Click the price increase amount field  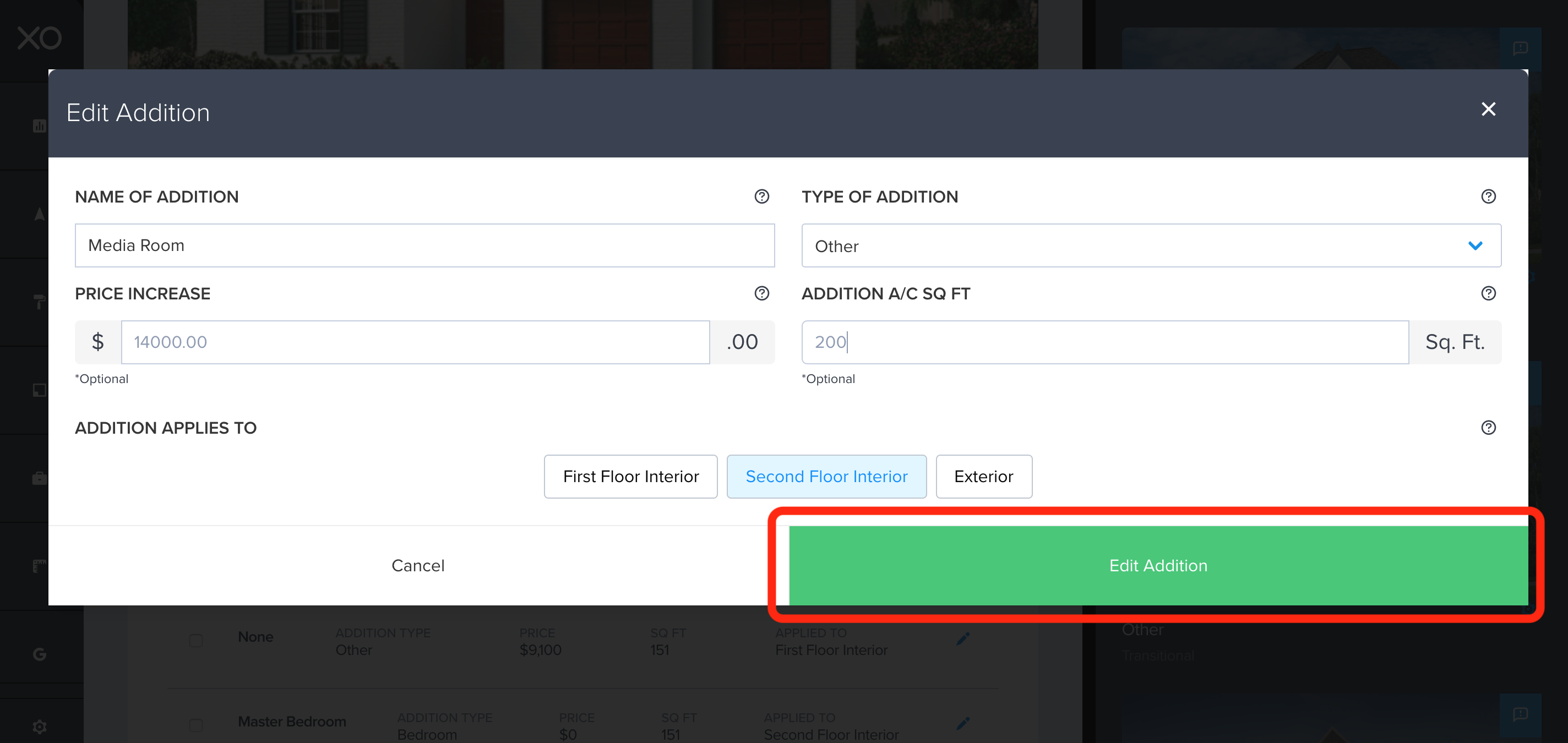point(415,342)
